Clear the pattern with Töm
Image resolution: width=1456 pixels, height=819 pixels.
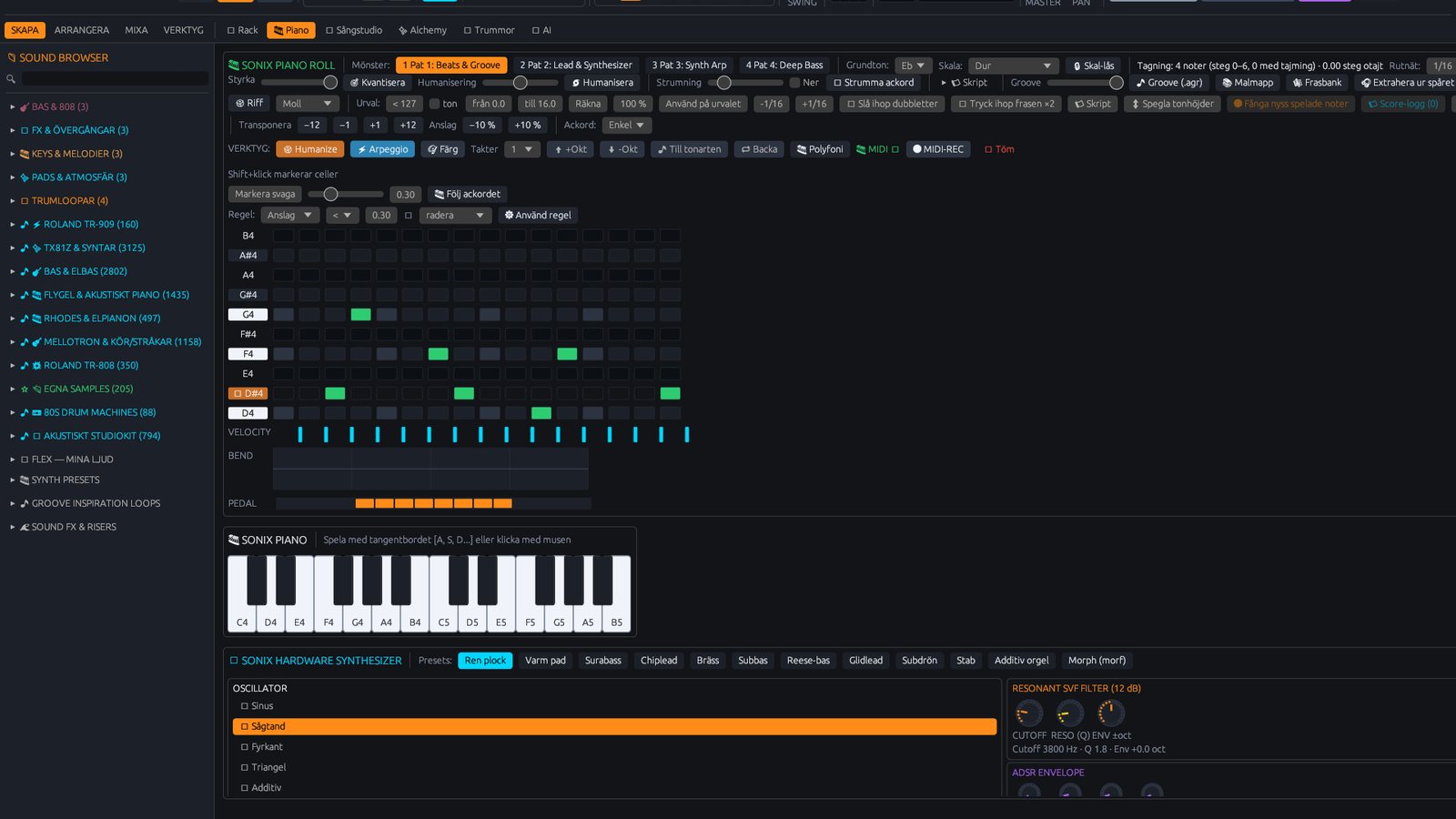click(999, 149)
